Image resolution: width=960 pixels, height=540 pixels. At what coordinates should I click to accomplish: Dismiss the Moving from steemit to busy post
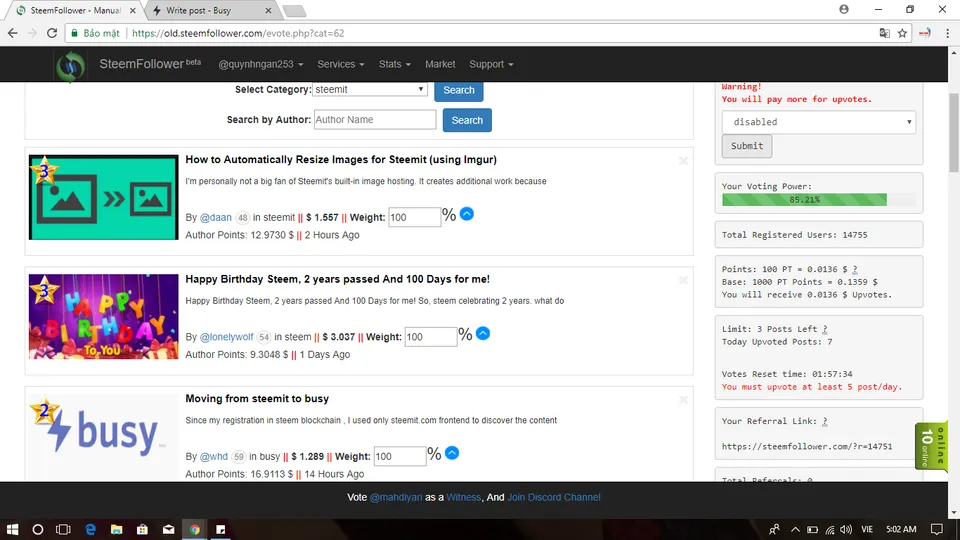pos(683,400)
